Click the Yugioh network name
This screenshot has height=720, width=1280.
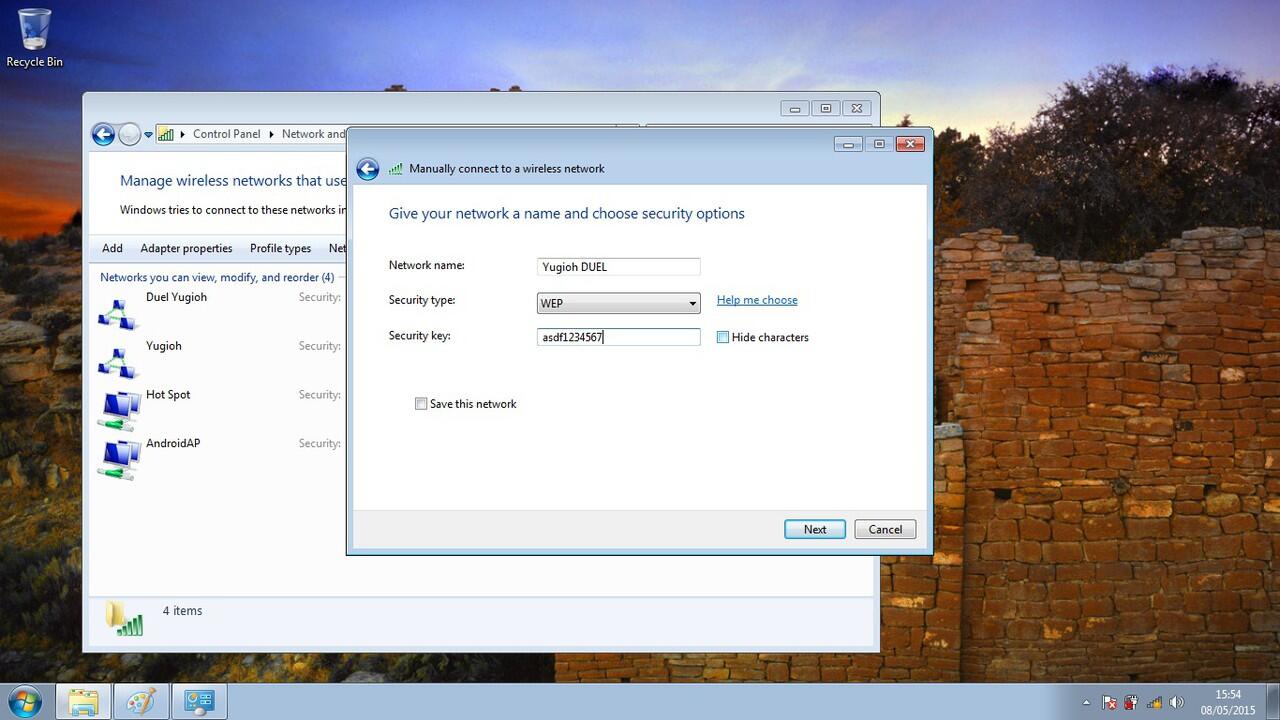coord(164,346)
